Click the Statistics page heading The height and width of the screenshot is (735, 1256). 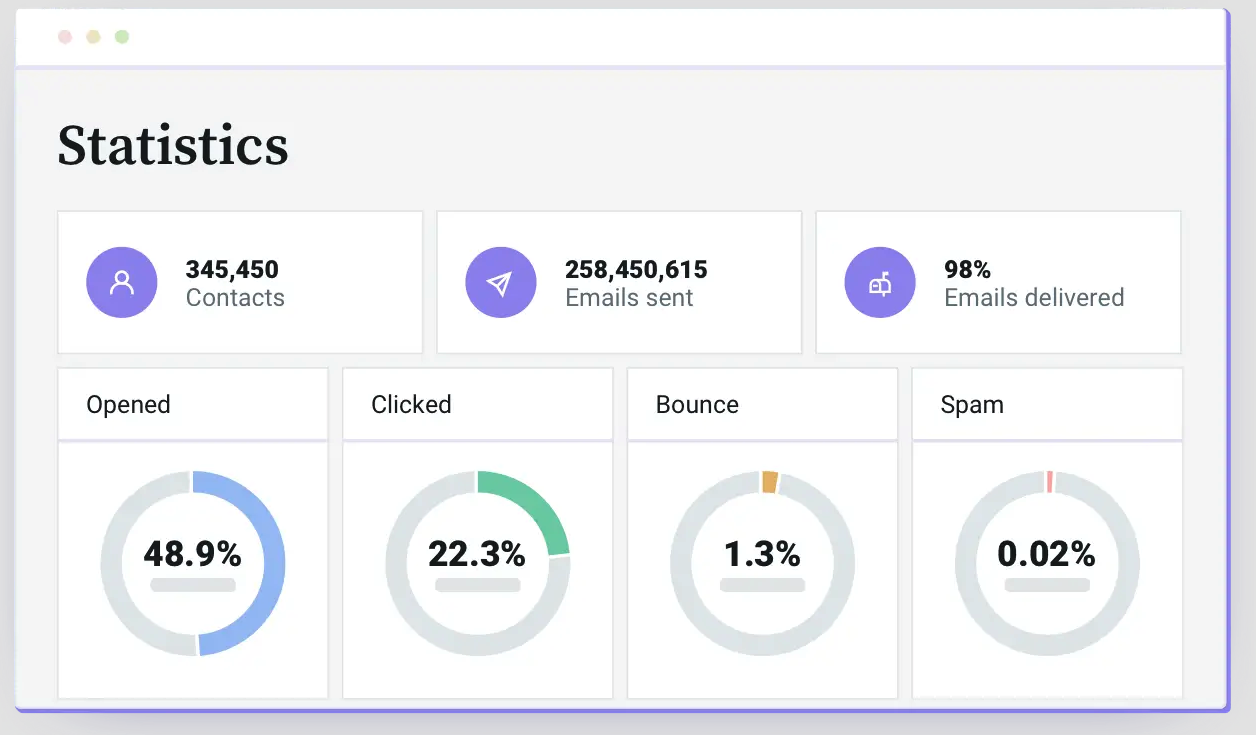[x=172, y=145]
